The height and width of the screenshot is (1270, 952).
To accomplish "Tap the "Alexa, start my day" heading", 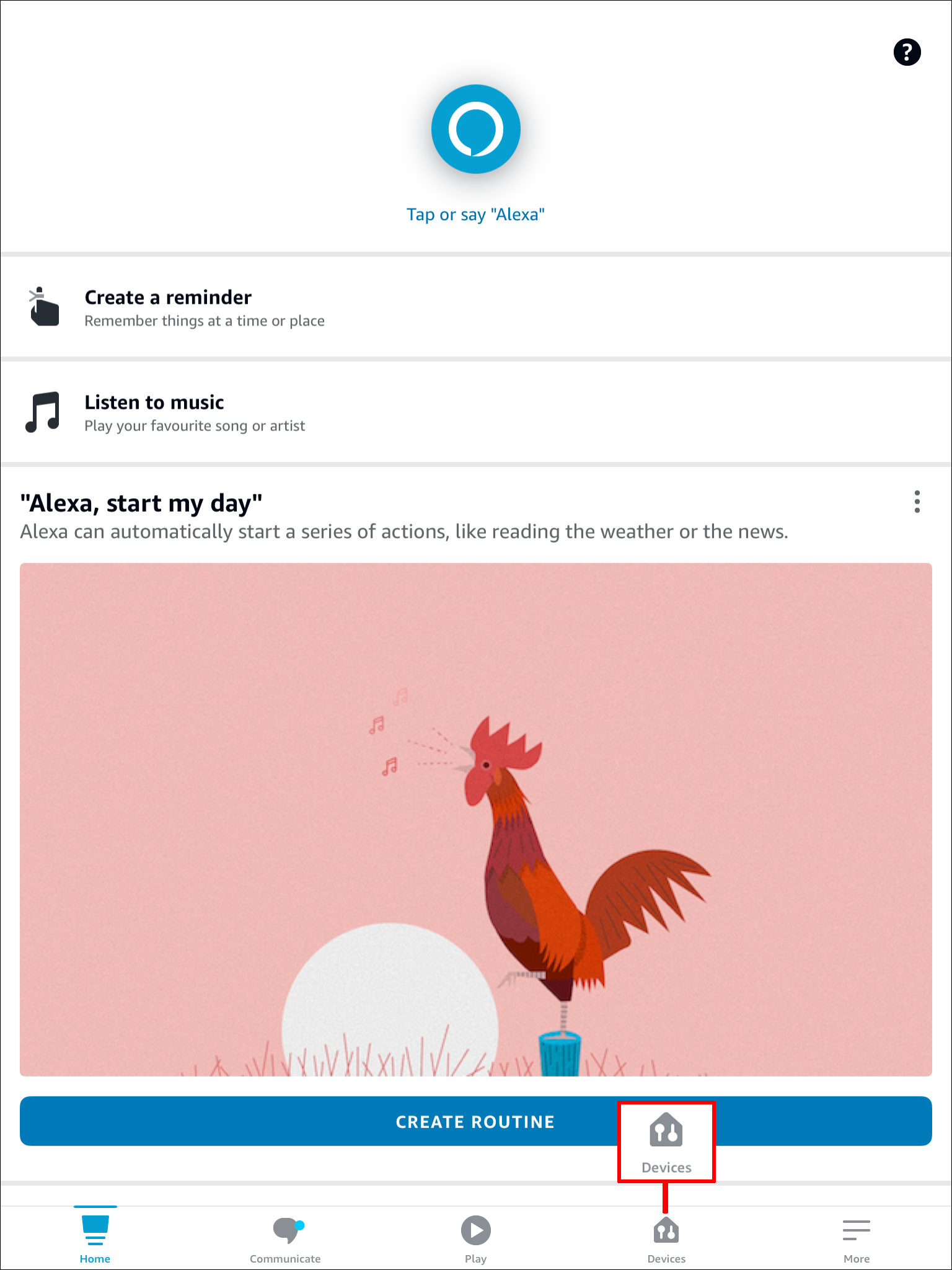I will point(141,503).
